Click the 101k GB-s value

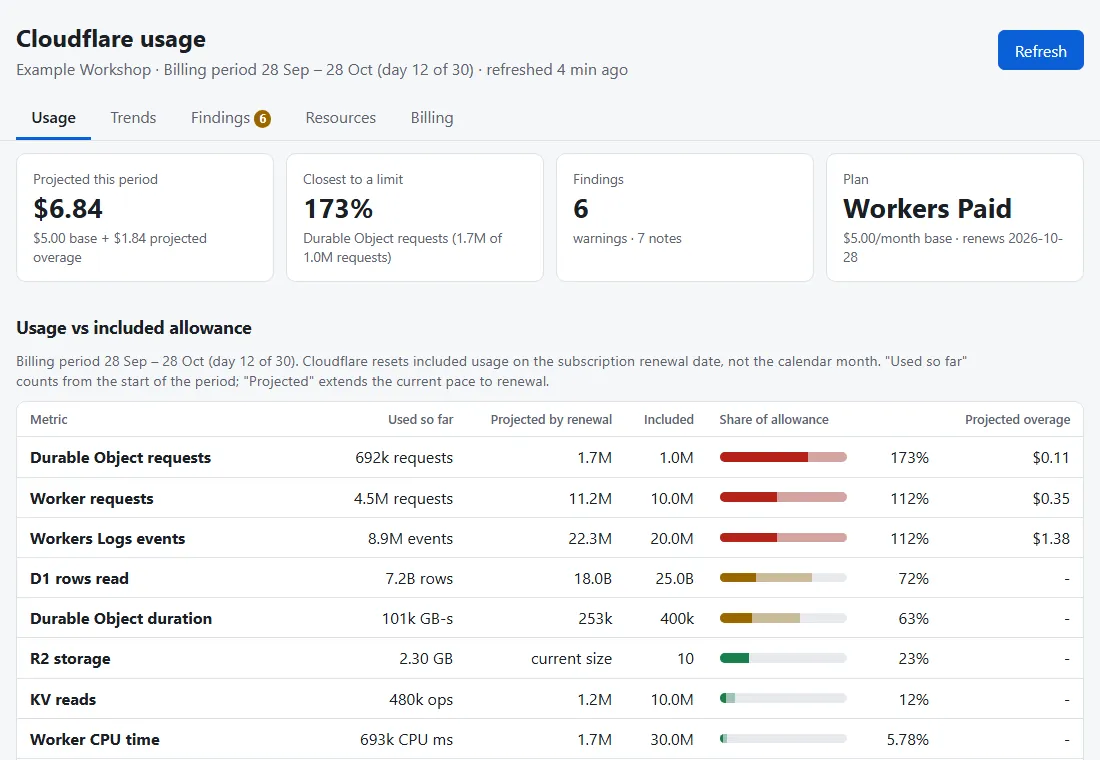coord(417,618)
